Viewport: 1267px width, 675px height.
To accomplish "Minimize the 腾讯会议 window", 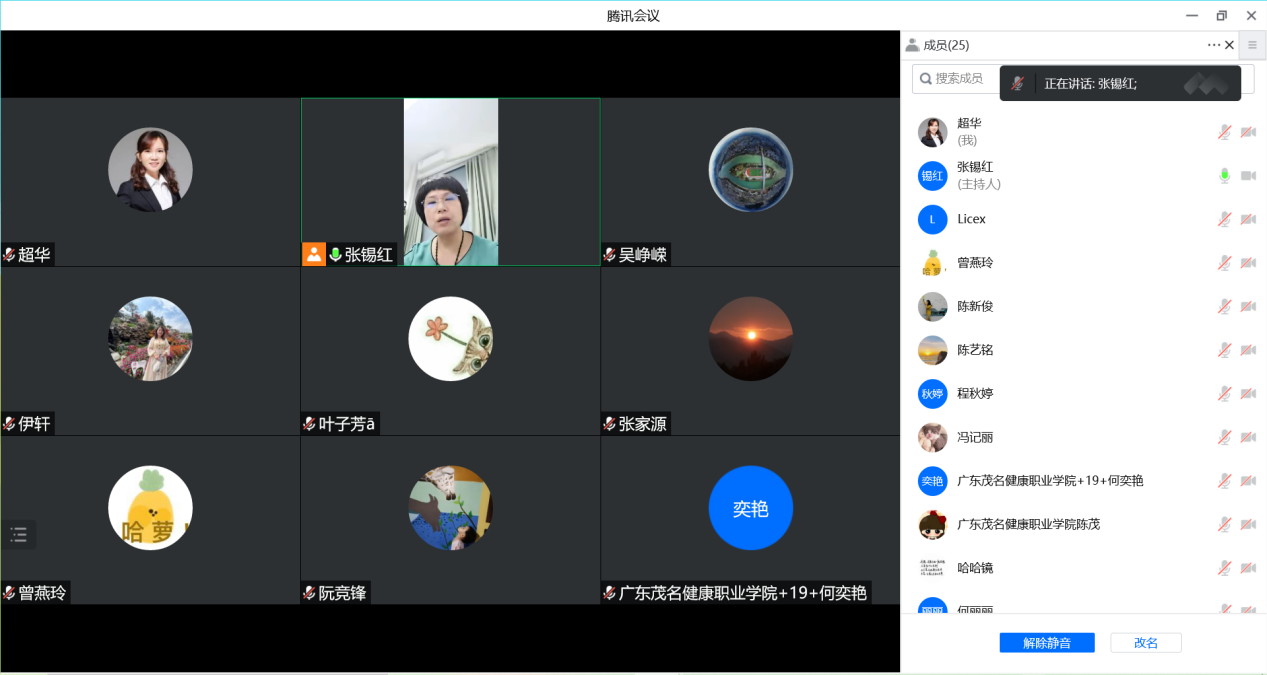I will coord(1192,15).
